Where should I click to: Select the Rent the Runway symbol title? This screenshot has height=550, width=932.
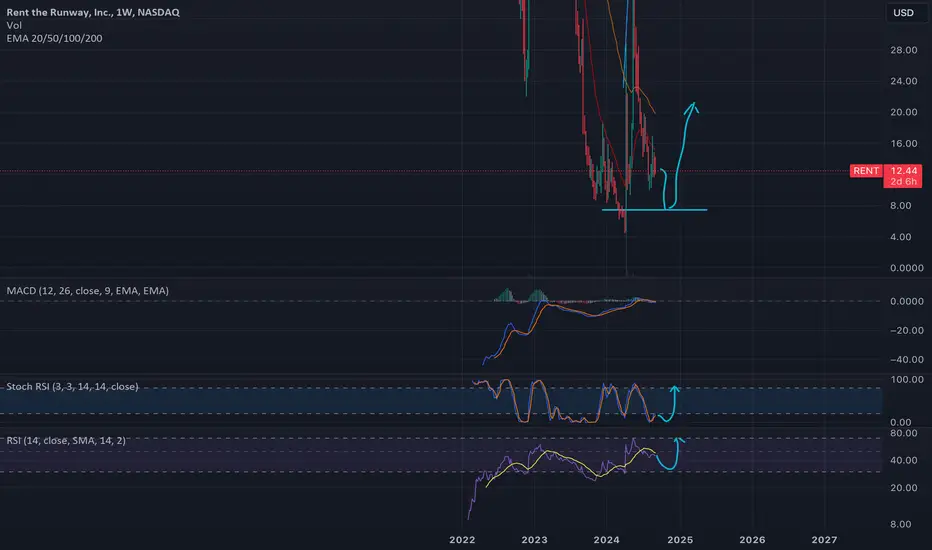pyautogui.click(x=93, y=12)
